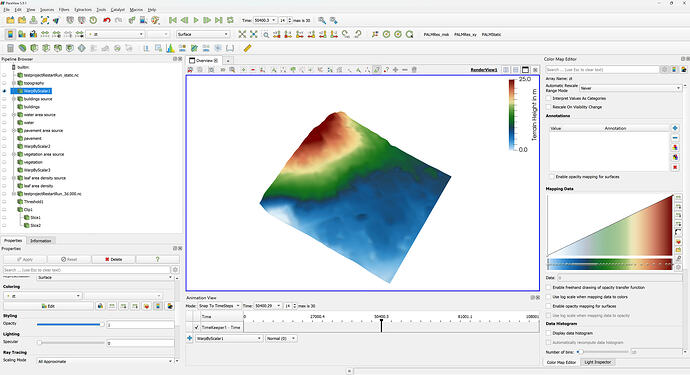Open the Surface representation dropdown in toolbar
690x375 pixels.
[x=203, y=34]
